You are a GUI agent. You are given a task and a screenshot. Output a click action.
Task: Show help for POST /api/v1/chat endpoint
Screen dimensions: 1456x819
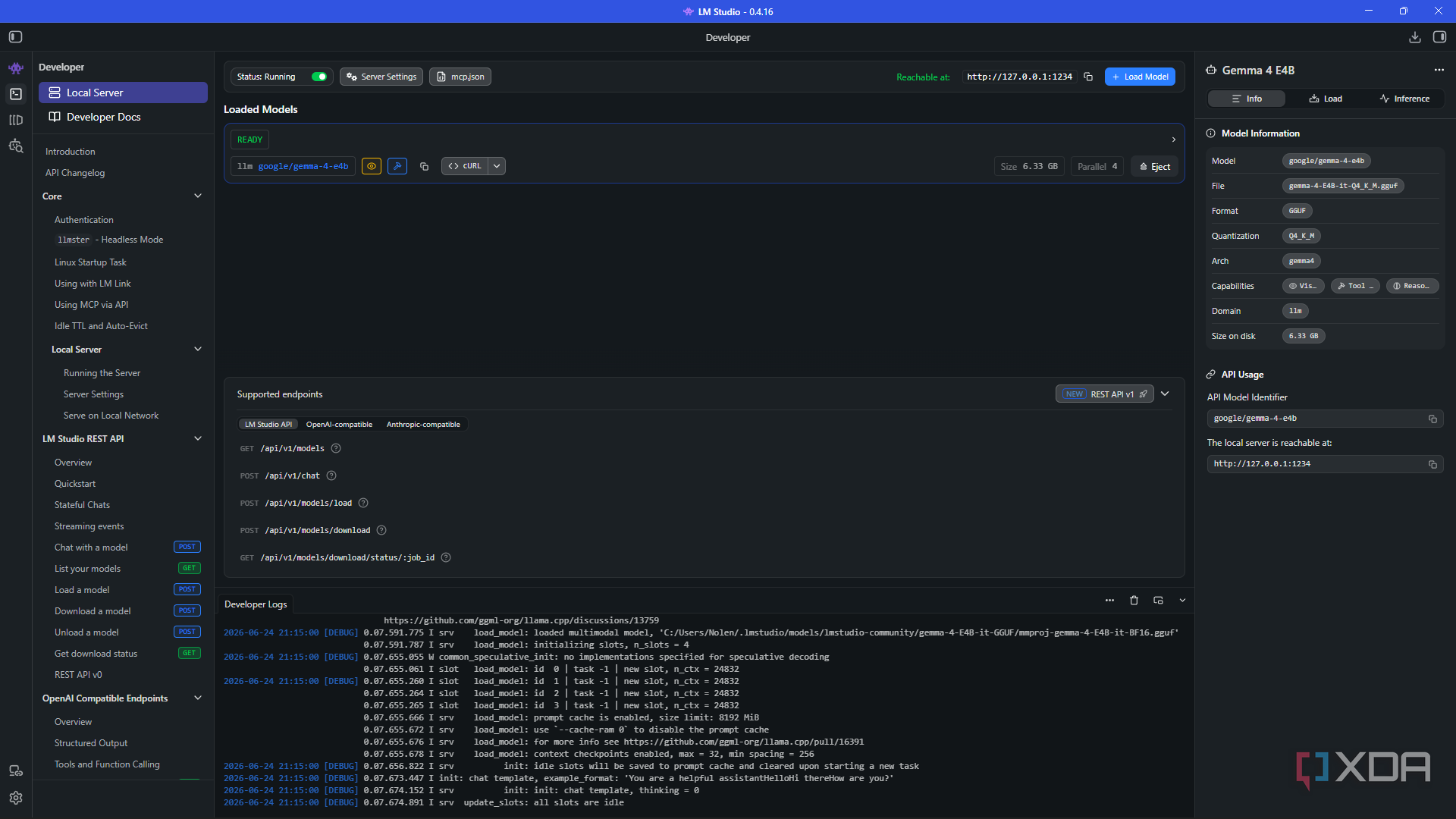tap(331, 475)
